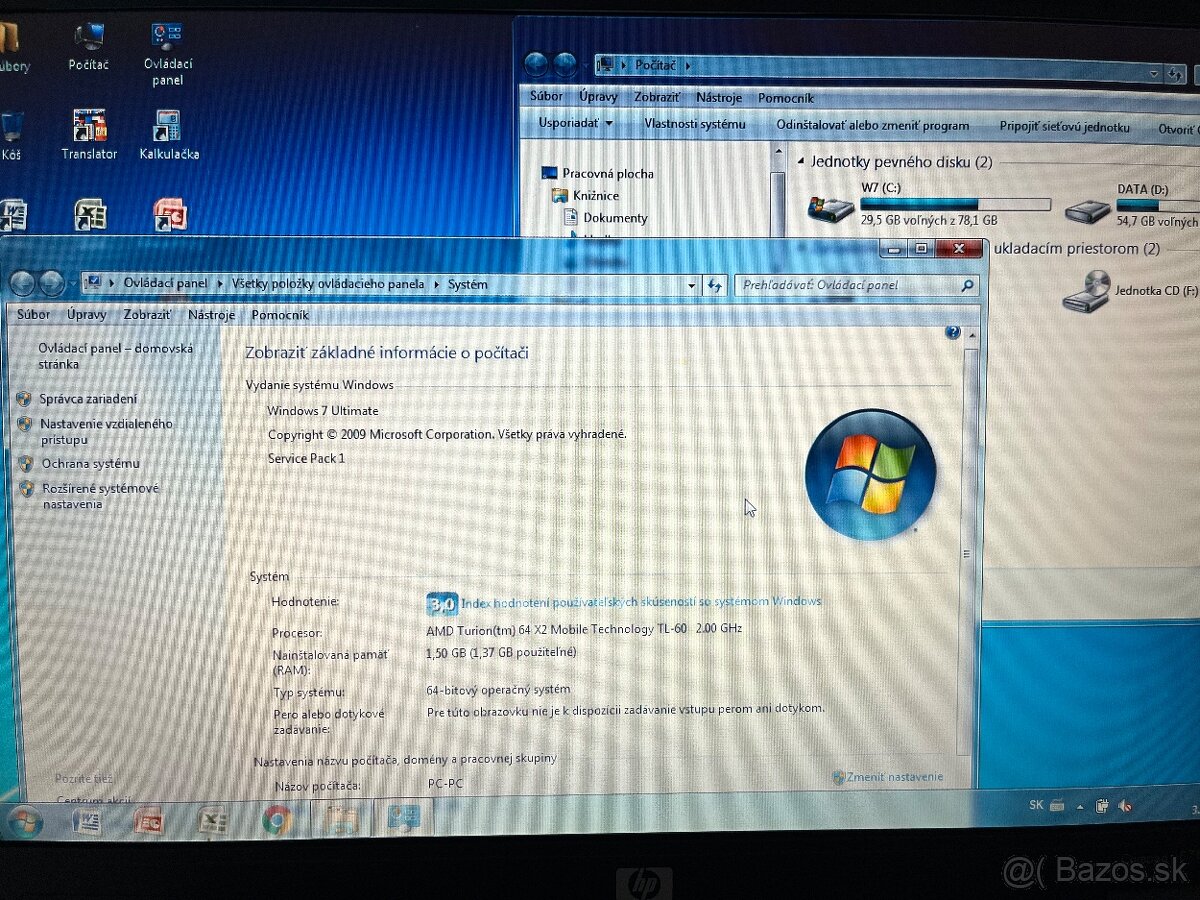This screenshot has width=1200, height=900.
Task: Open PowerPoint from the taskbar
Action: pos(149,821)
